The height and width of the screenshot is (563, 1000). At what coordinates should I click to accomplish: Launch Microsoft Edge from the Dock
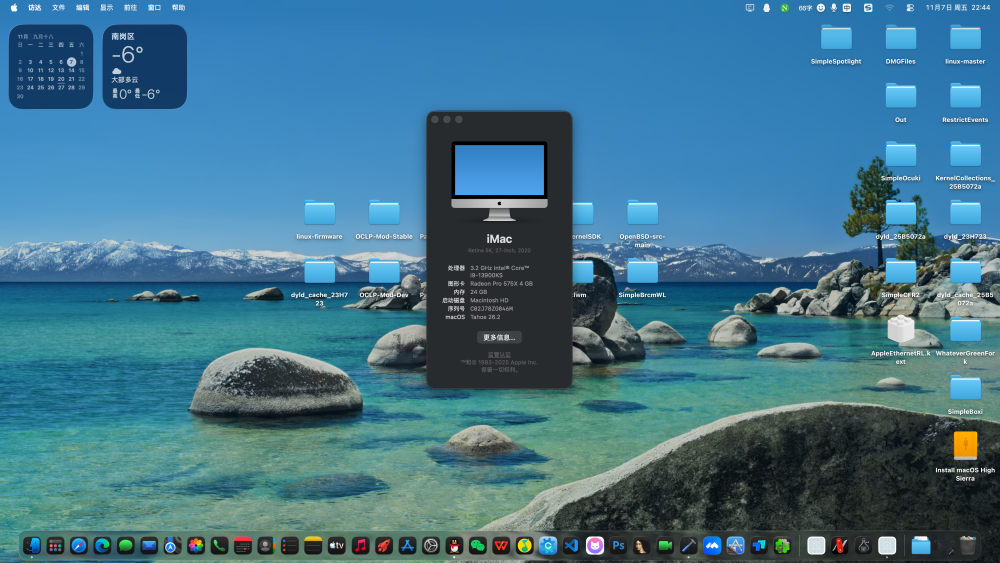tap(102, 546)
